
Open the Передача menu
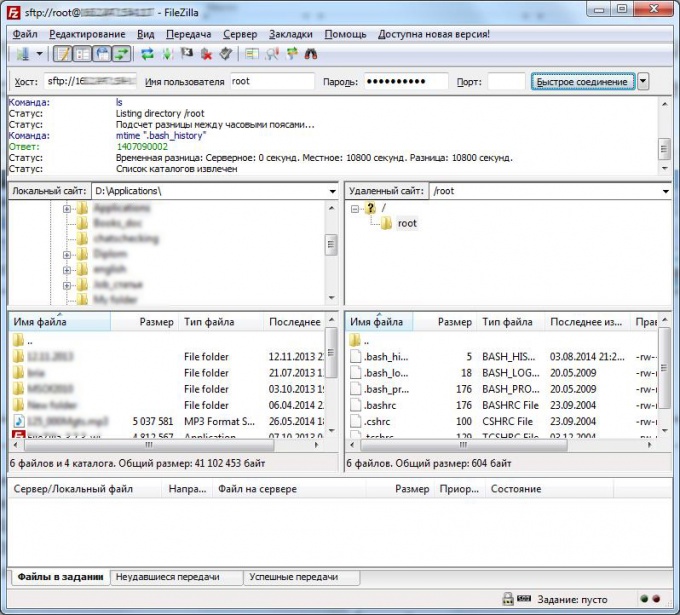[x=189, y=34]
